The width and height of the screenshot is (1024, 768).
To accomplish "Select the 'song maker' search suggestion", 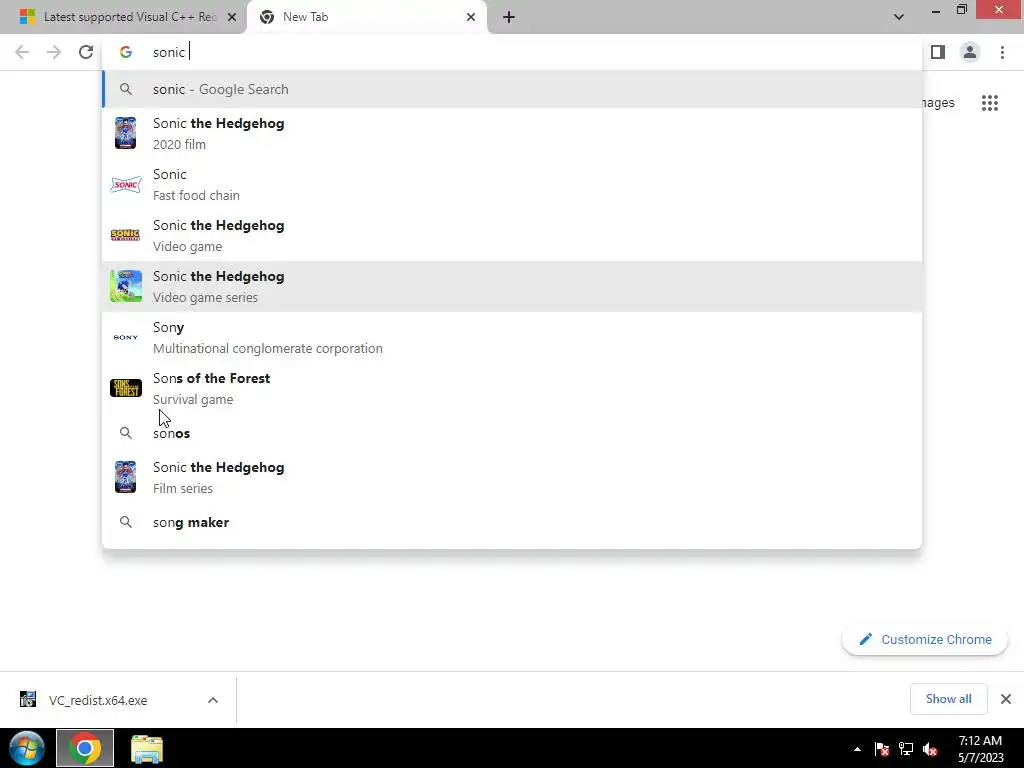I will [x=512, y=522].
